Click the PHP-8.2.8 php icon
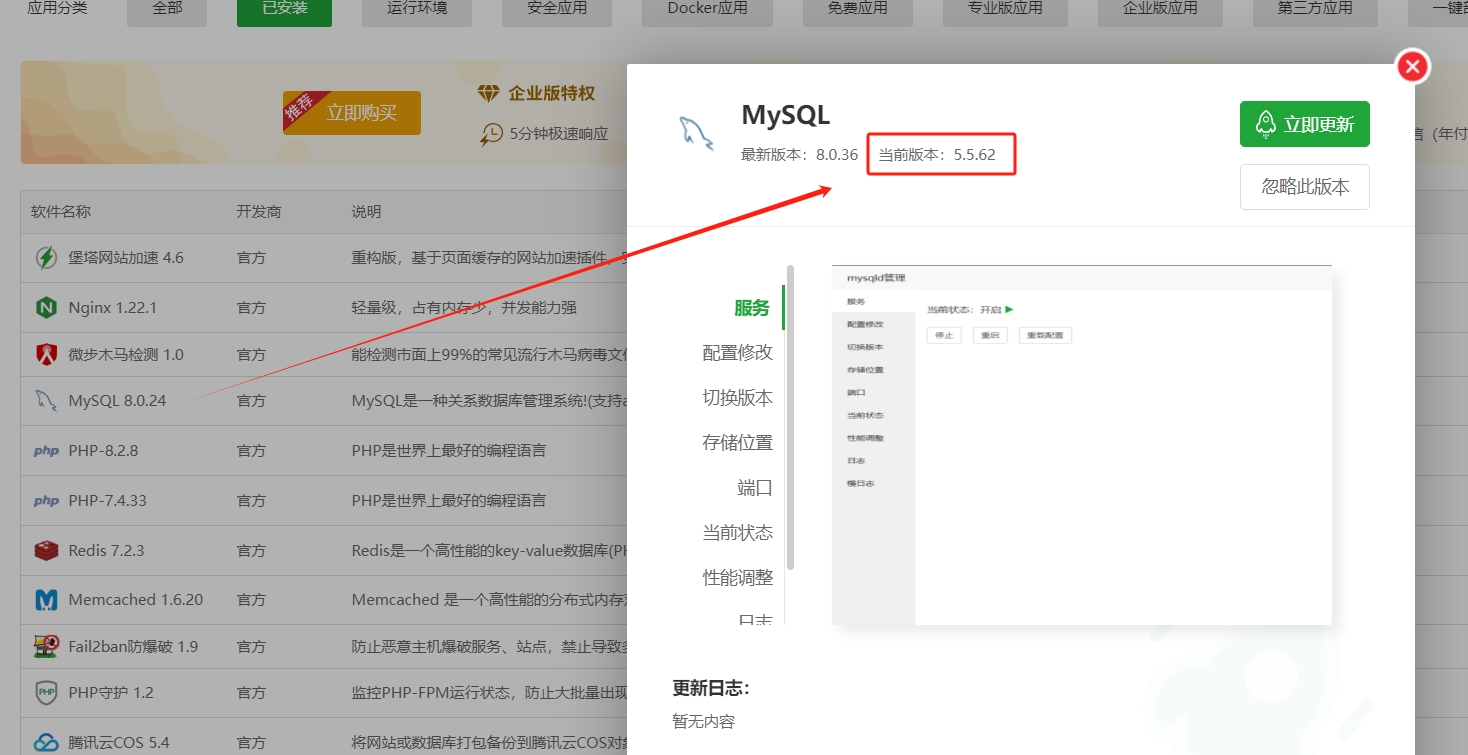Screen dimensions: 1468x755 (46, 451)
